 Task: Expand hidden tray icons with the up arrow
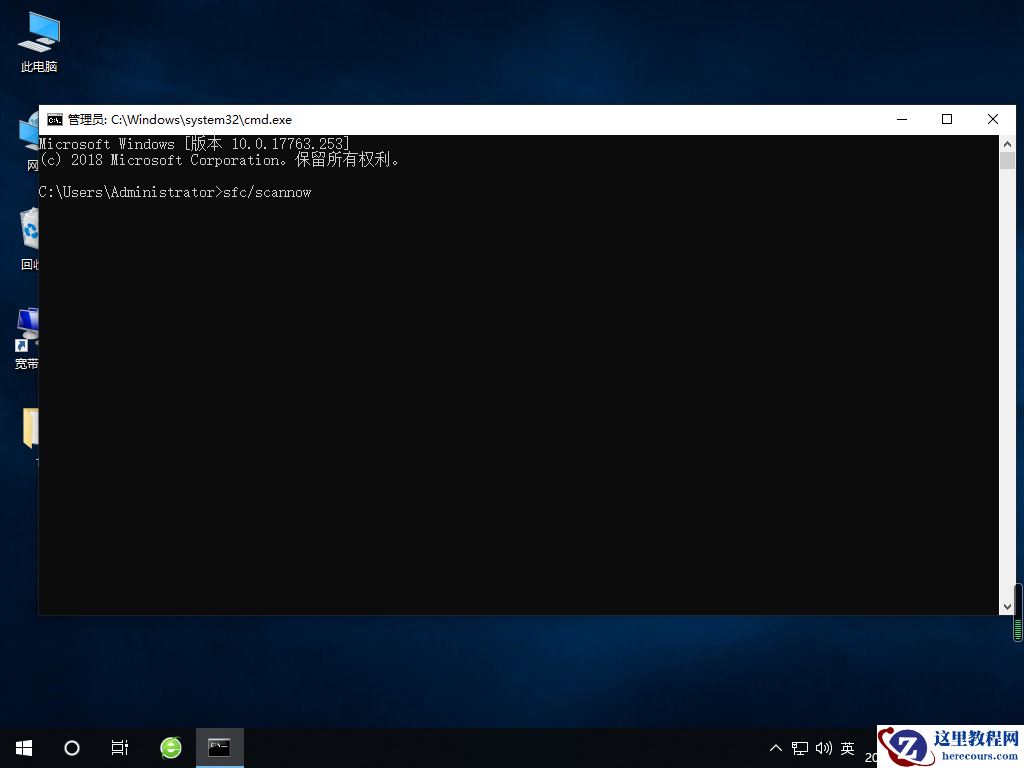tap(776, 747)
